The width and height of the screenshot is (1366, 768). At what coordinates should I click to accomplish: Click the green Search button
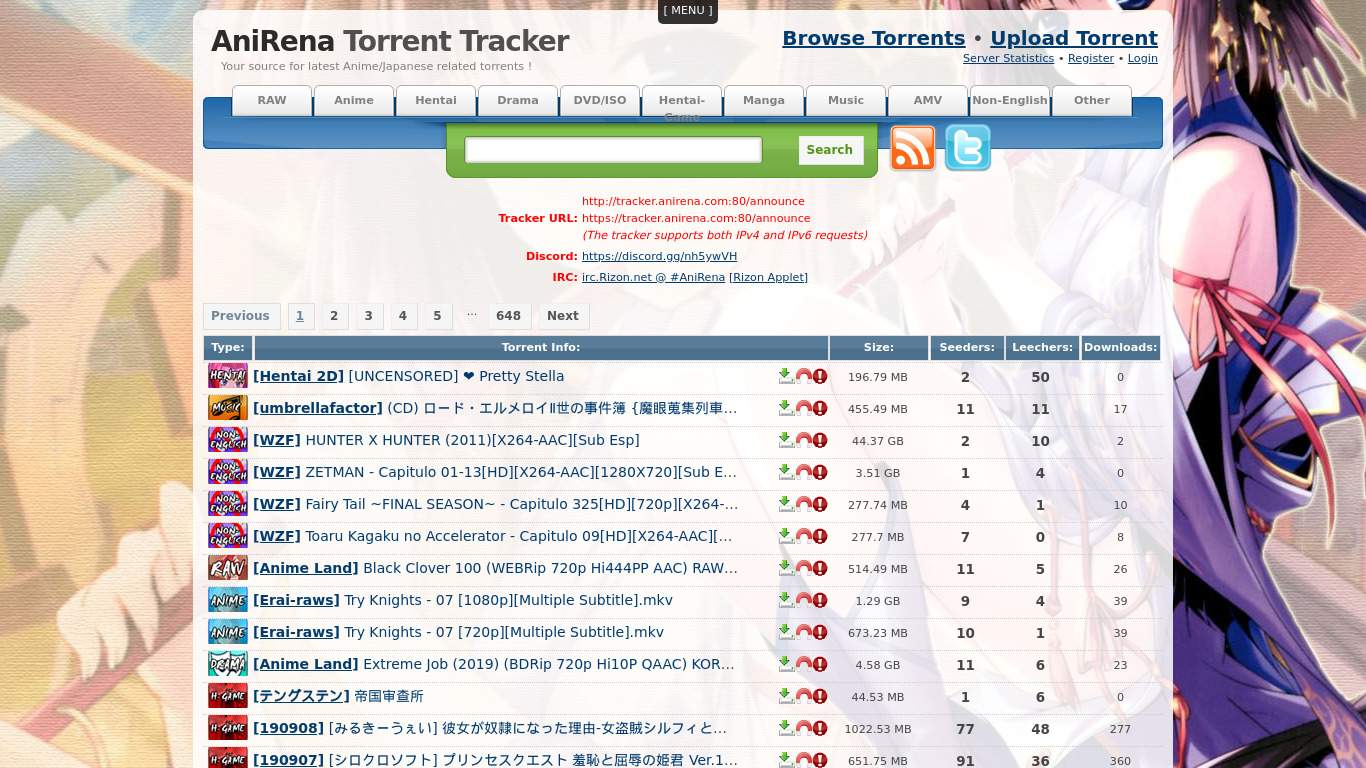pyautogui.click(x=830, y=150)
